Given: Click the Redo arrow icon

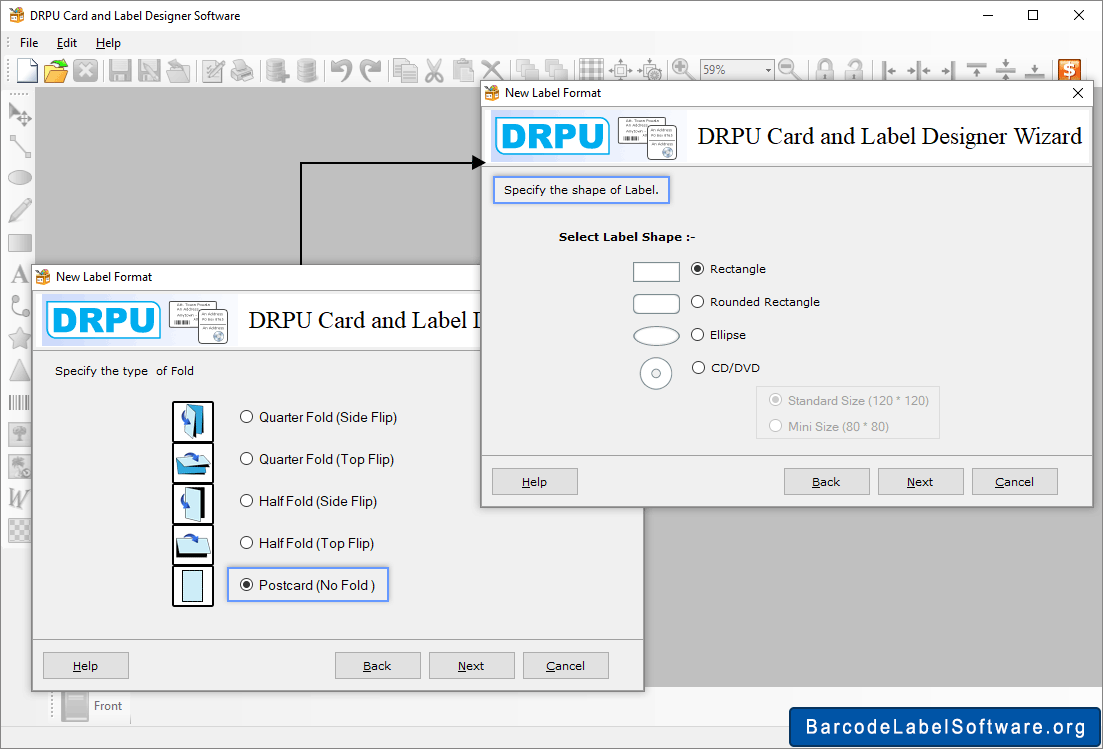Looking at the screenshot, I should click(370, 70).
